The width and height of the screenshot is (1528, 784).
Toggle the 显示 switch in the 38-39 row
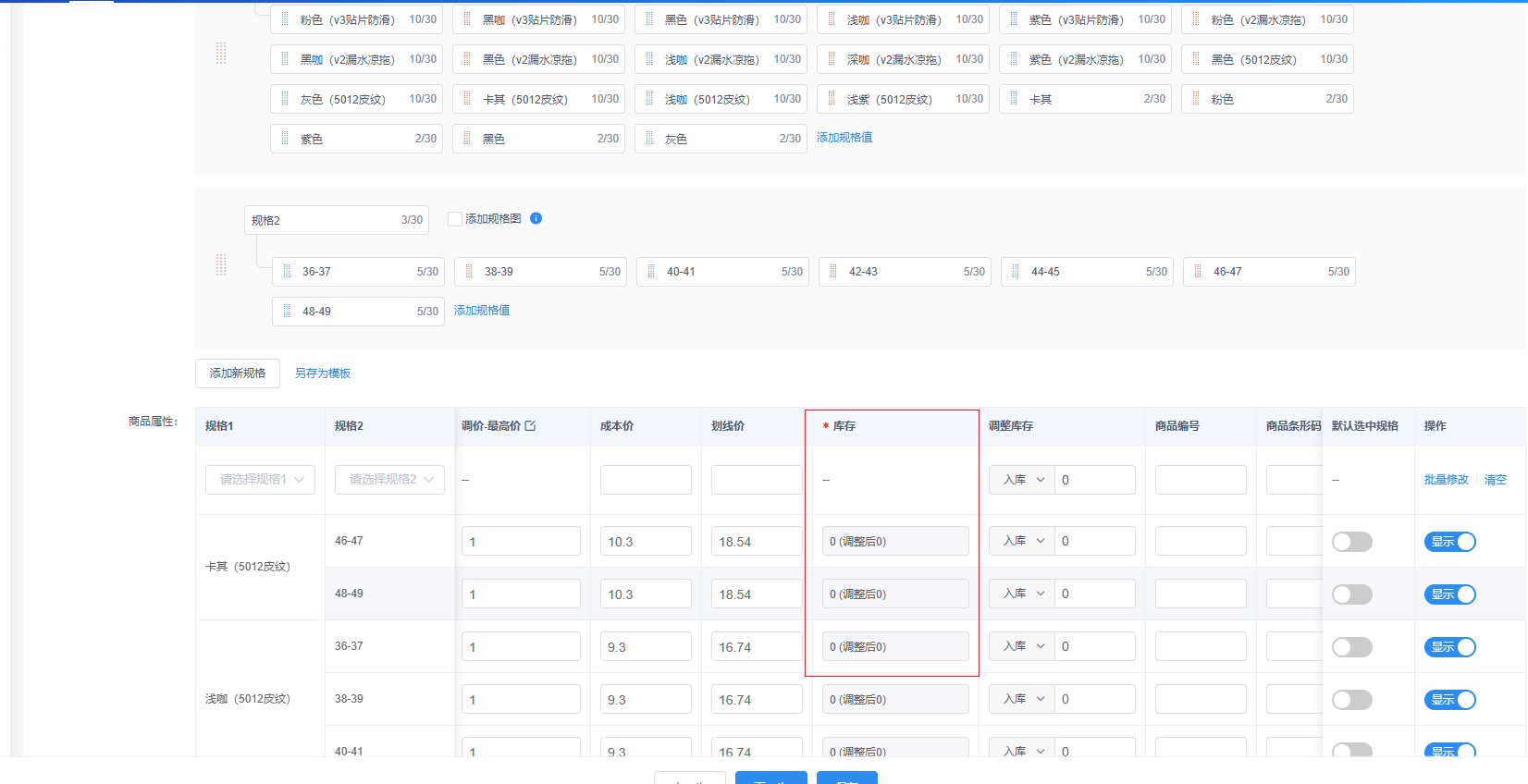[1449, 700]
